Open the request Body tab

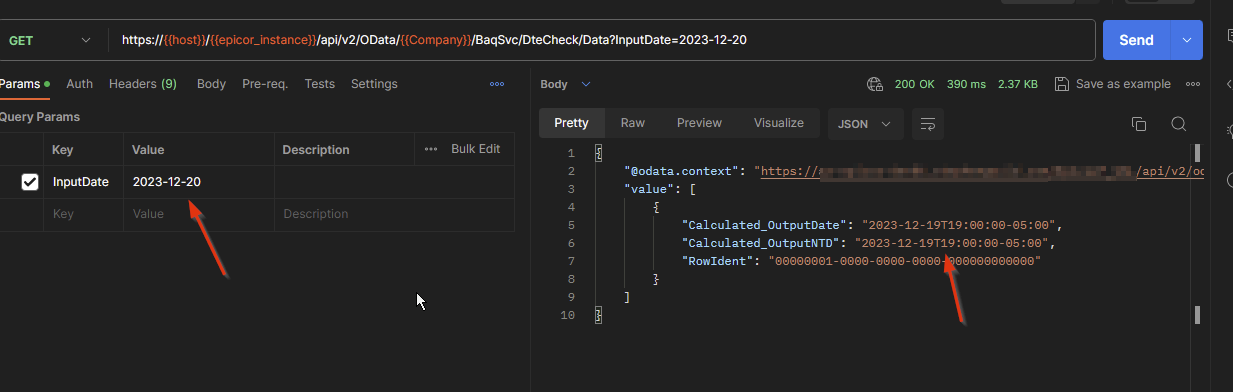point(211,84)
